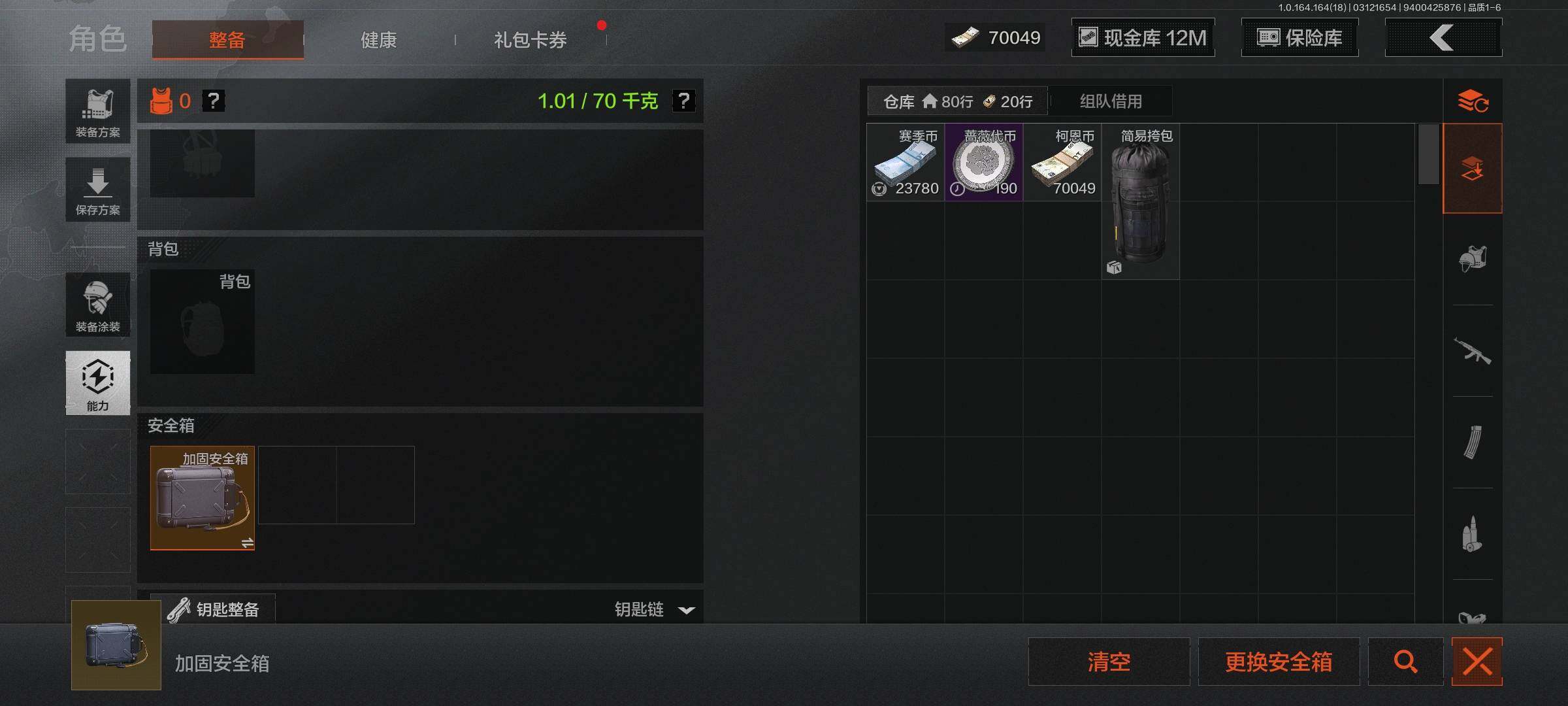The width and height of the screenshot is (1568, 706).
Task: Show weight limit help question mark
Action: click(x=683, y=101)
